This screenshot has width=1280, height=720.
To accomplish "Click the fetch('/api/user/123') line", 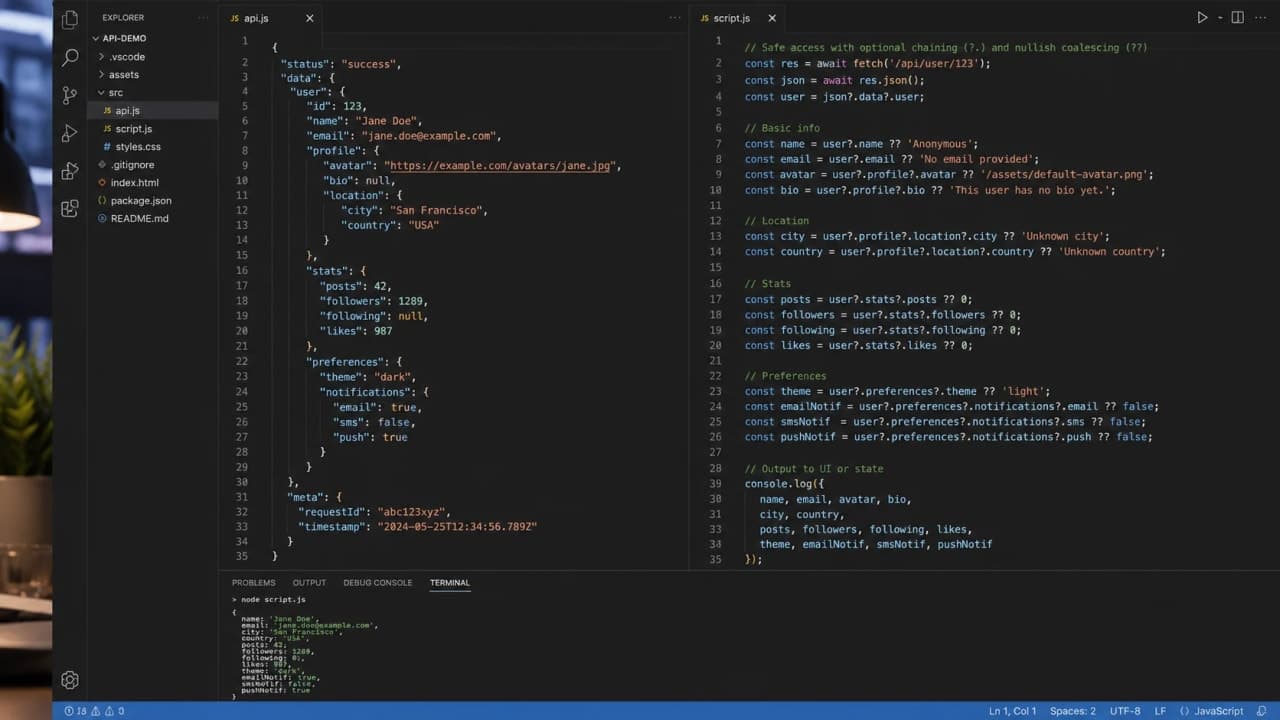I will click(x=867, y=63).
